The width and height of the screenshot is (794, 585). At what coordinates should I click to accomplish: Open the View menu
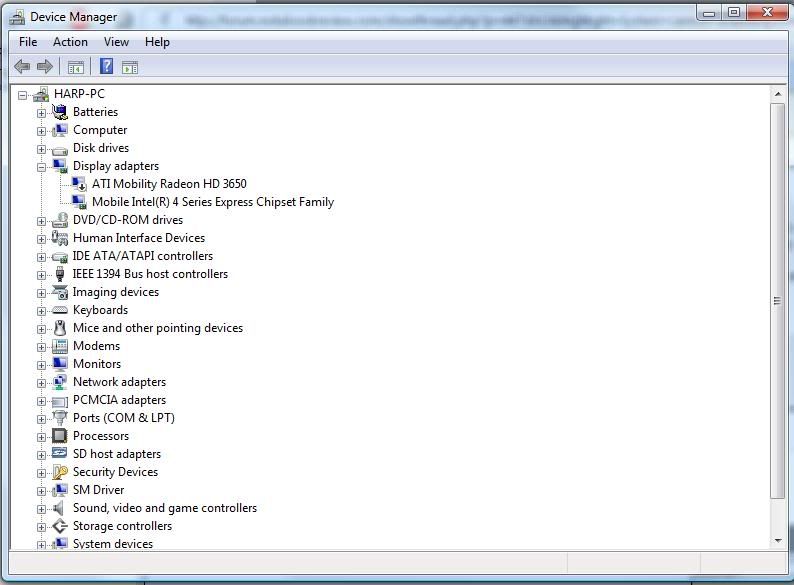coord(116,42)
